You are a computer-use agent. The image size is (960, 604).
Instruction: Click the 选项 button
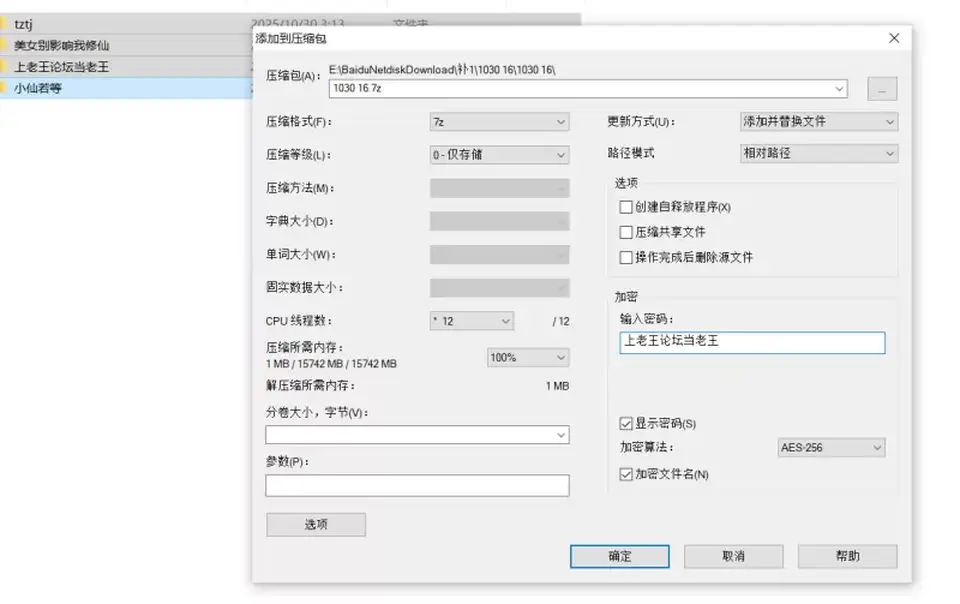(316, 524)
